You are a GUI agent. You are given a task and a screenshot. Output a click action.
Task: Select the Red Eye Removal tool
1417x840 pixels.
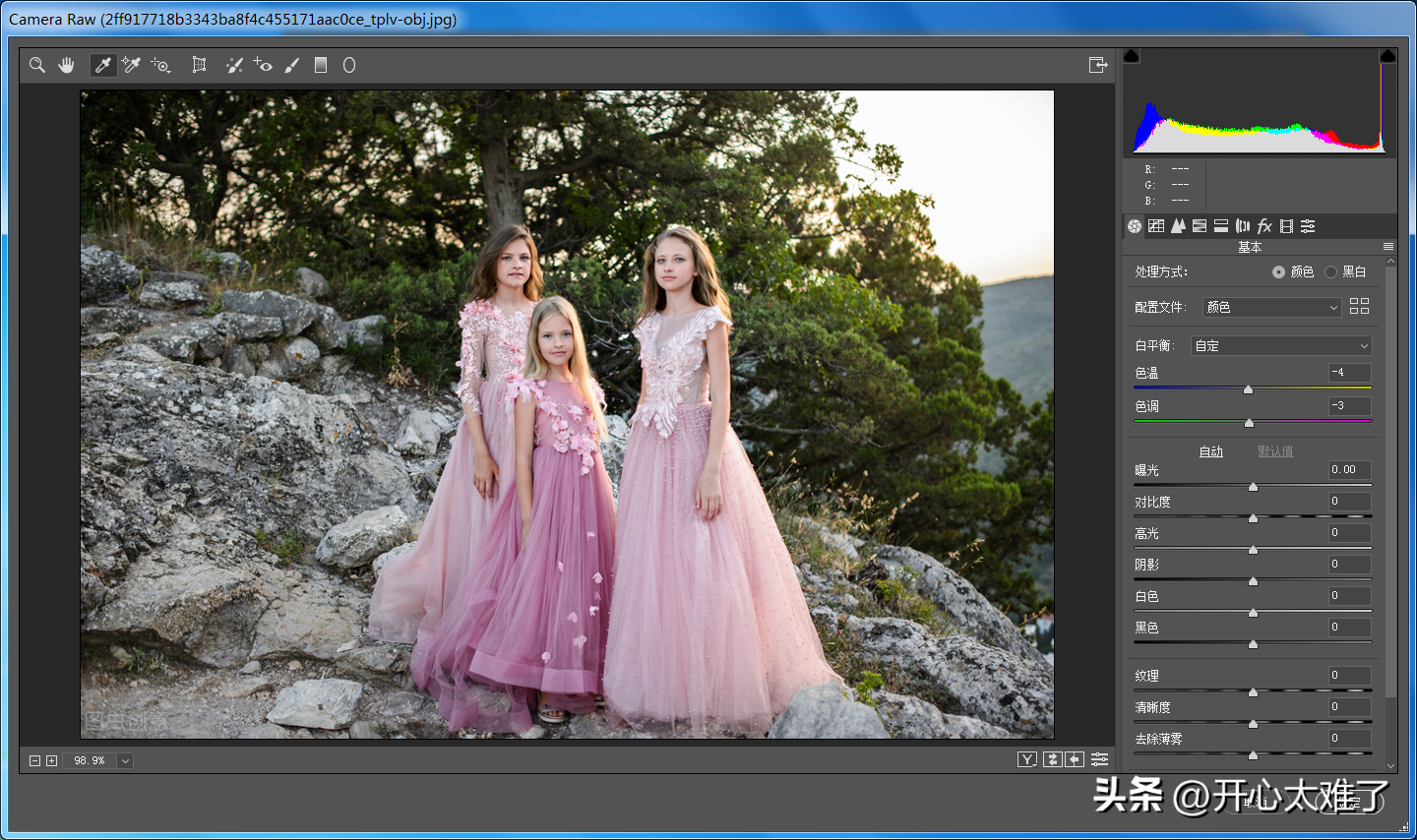[263, 65]
